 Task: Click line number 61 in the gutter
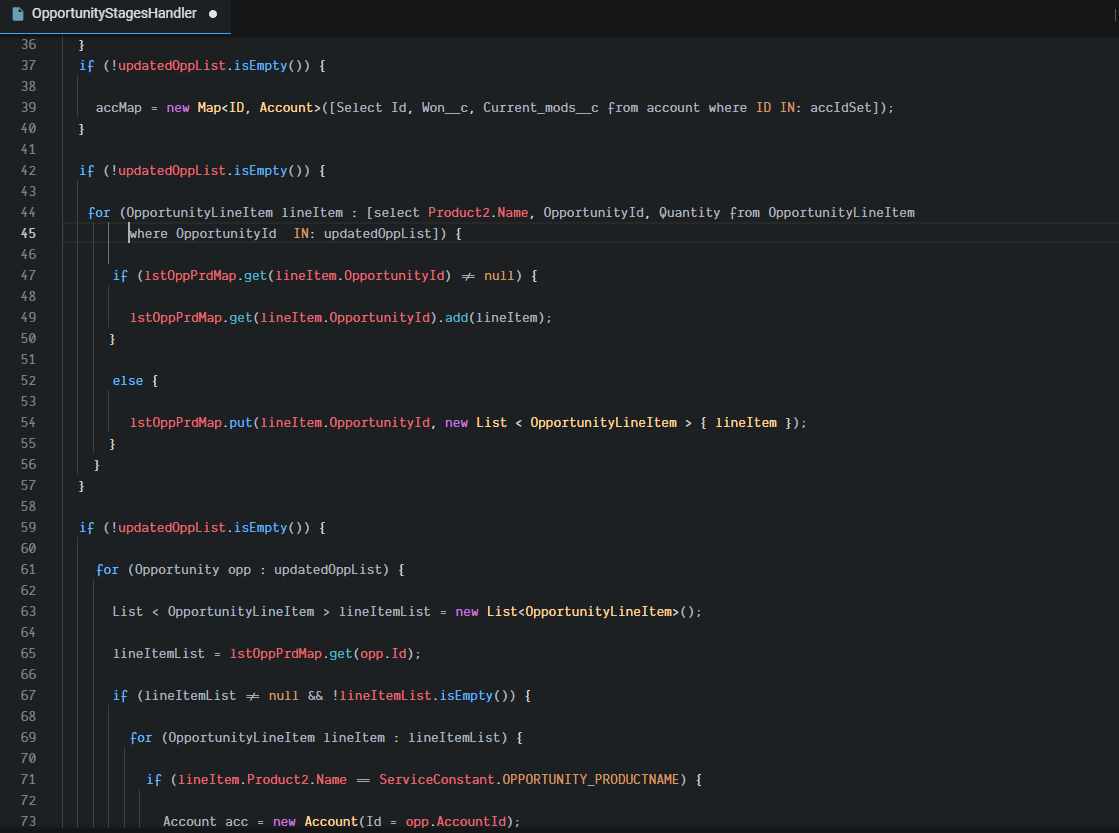(x=27, y=569)
